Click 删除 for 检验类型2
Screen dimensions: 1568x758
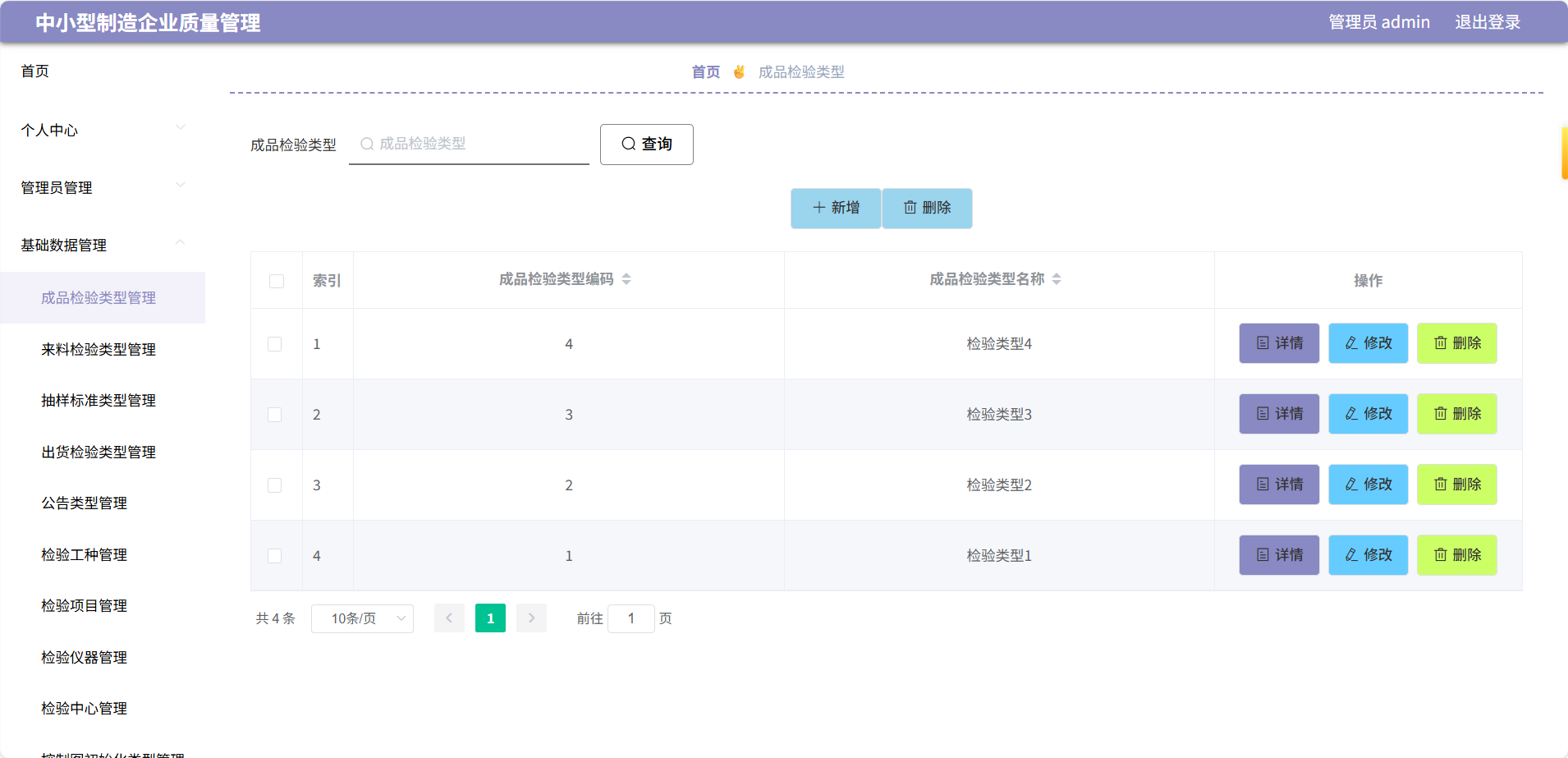(1456, 485)
